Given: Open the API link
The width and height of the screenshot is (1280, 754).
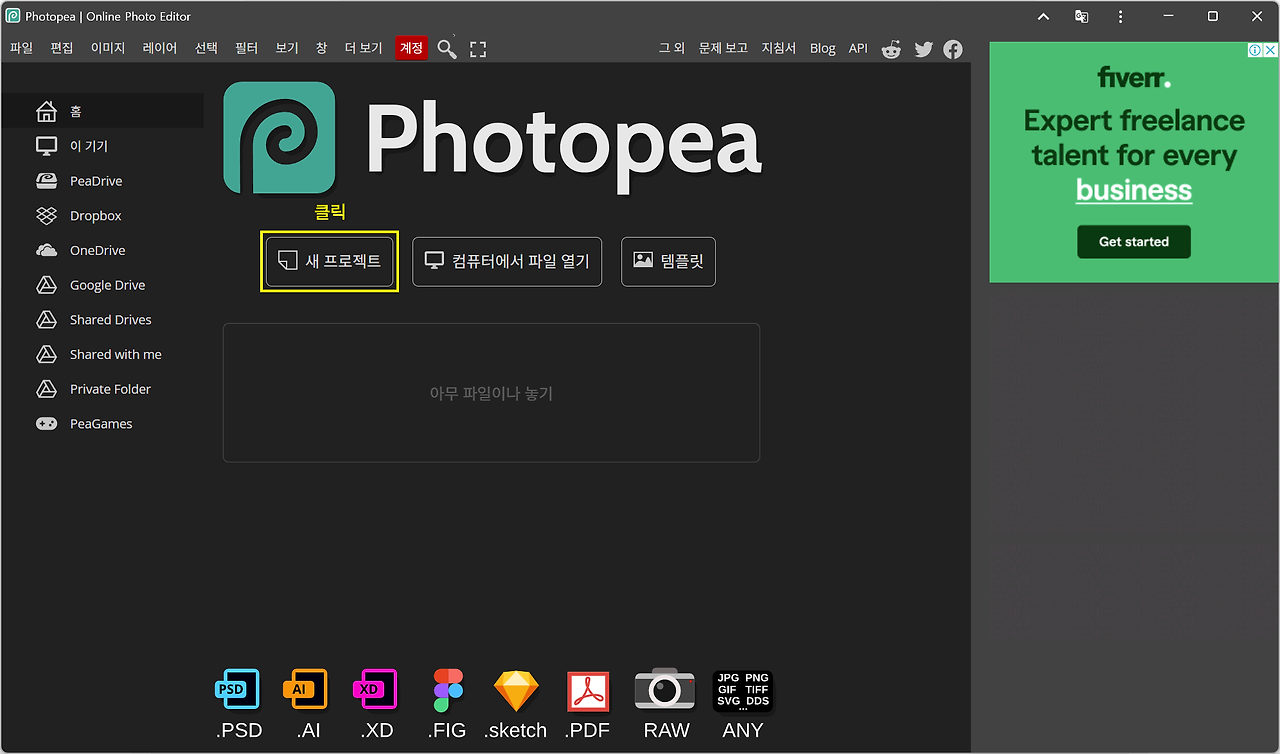Looking at the screenshot, I should (858, 48).
